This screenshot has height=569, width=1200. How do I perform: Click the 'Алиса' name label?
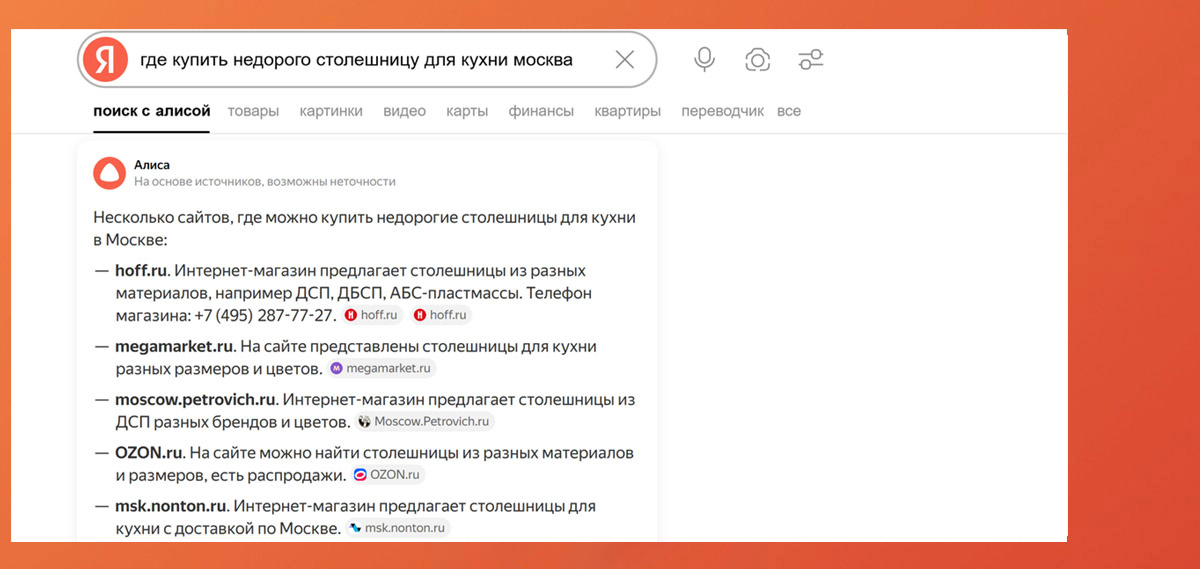click(152, 164)
